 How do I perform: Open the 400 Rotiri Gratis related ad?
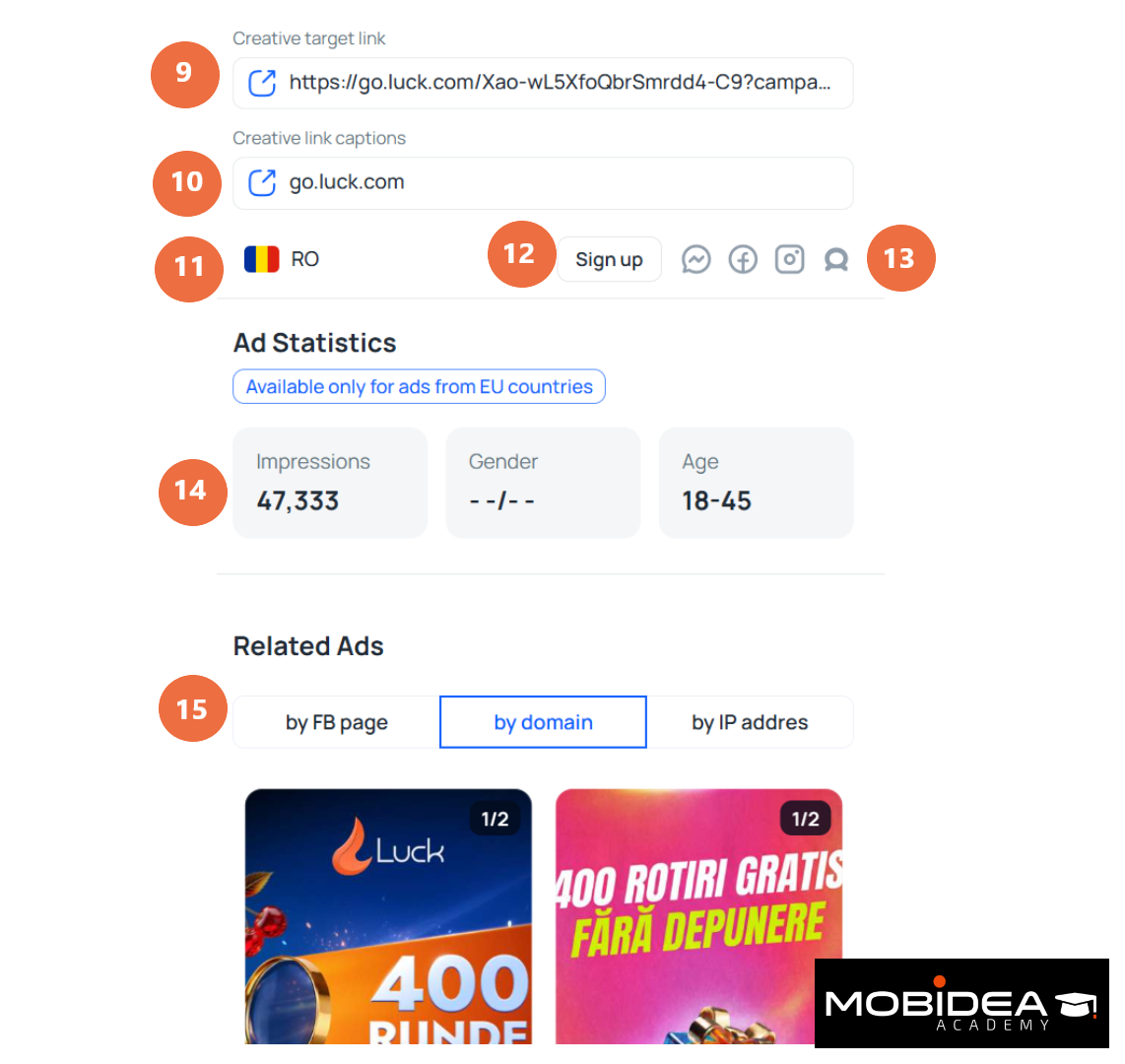click(x=698, y=916)
